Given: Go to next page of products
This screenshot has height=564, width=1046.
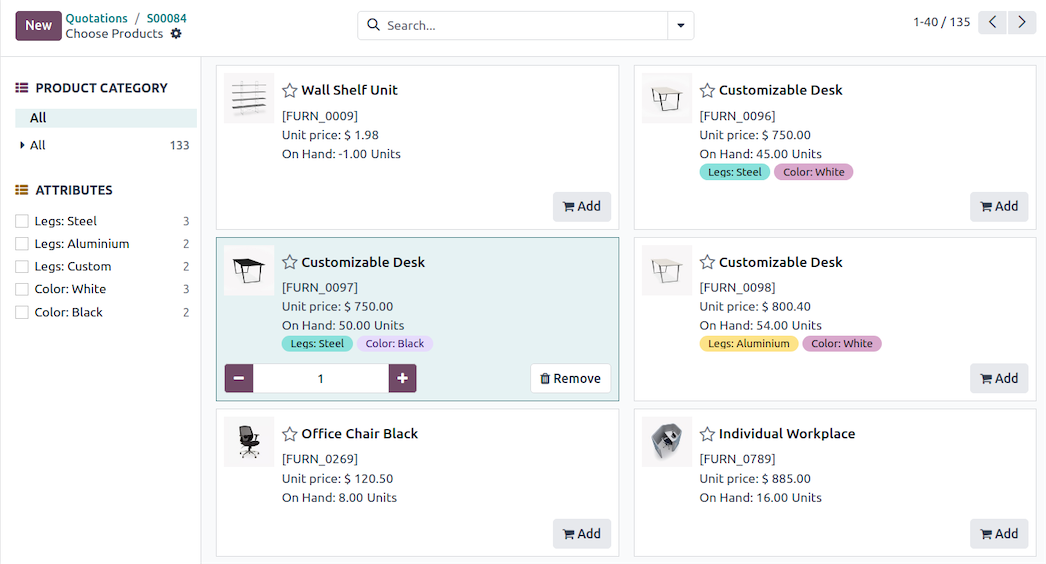Looking at the screenshot, I should tap(1021, 23).
